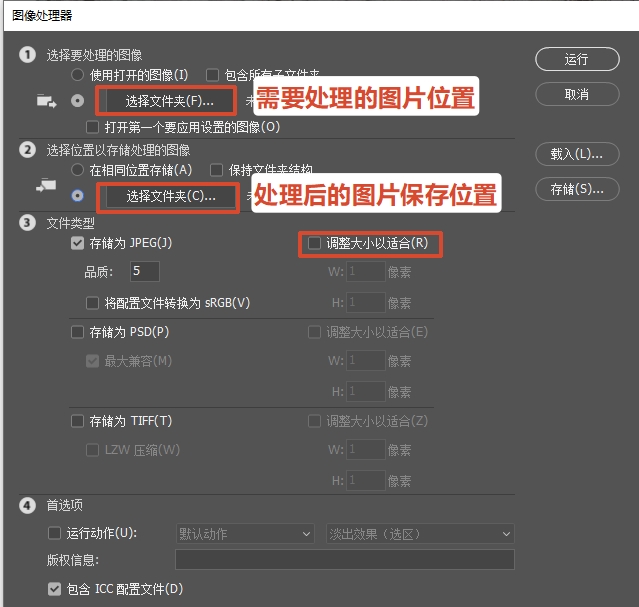Viewport: 639px width, 607px height.
Task: Click the 品质: label
Action: point(99,272)
